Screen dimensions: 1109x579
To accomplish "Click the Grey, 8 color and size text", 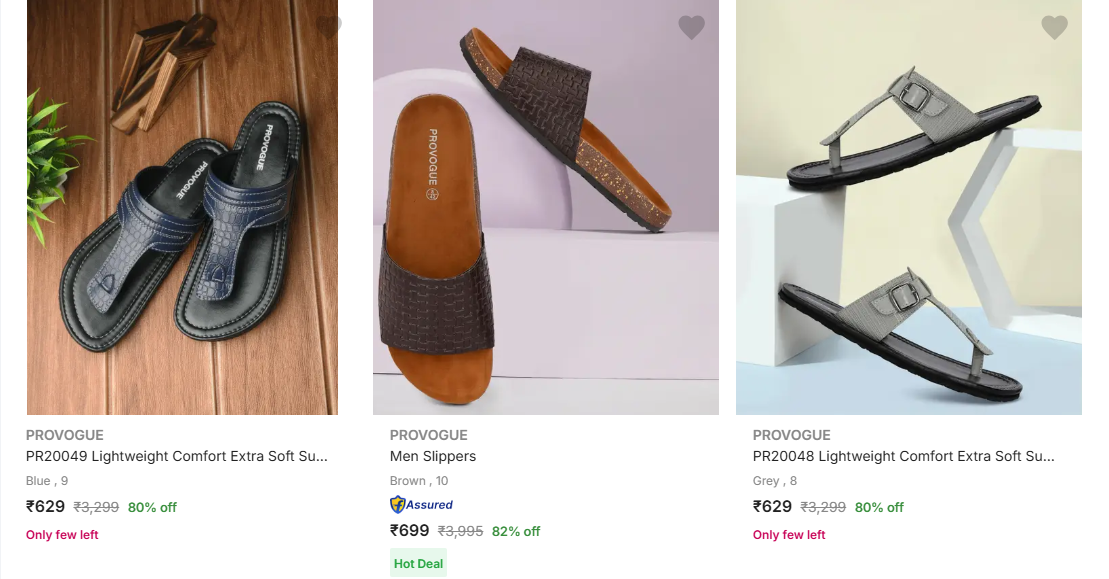I will coord(775,481).
